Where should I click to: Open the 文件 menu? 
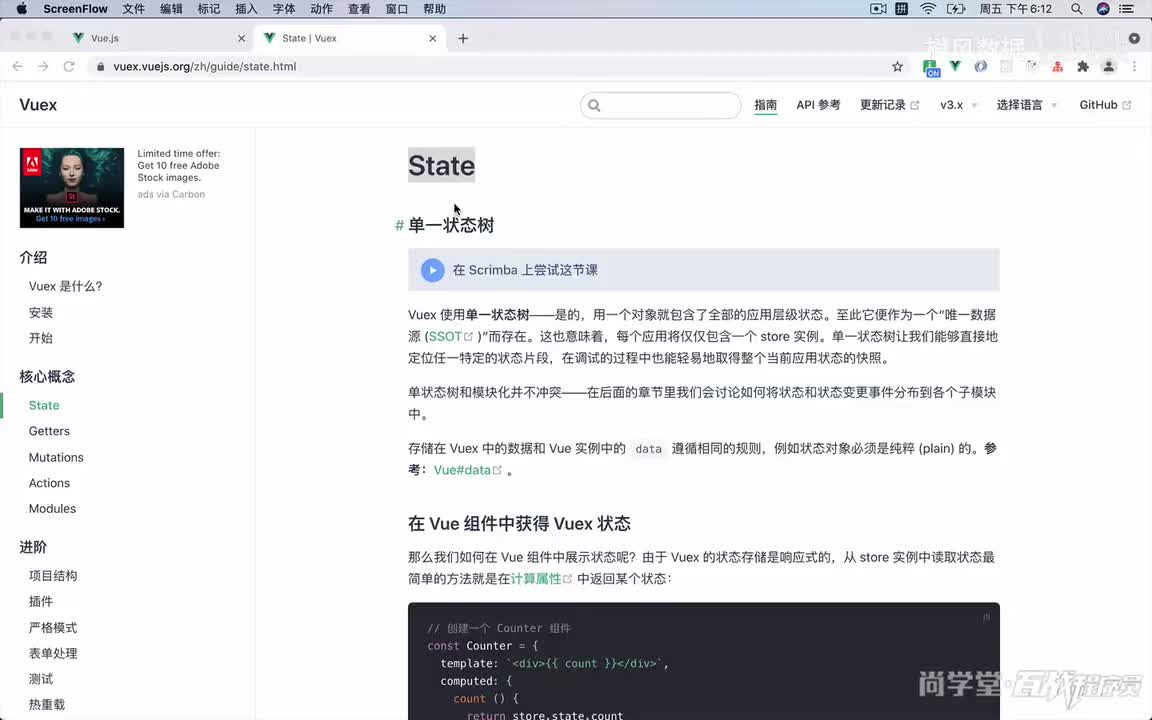(x=134, y=9)
